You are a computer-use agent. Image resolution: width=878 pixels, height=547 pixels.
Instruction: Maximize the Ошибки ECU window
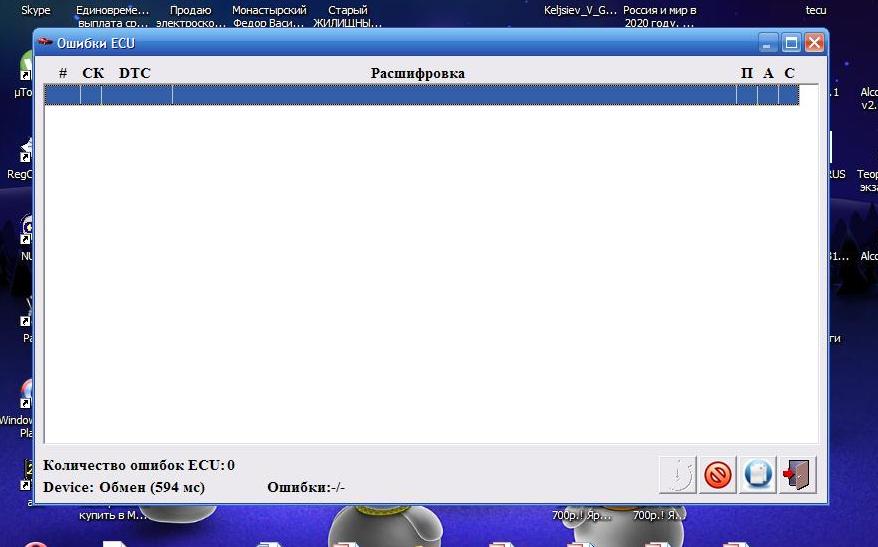791,43
